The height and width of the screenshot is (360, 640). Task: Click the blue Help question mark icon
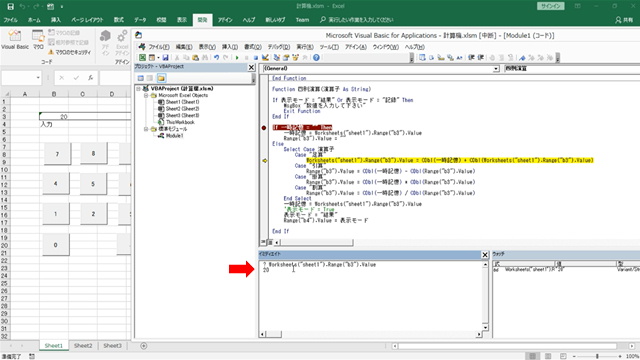tap(316, 58)
